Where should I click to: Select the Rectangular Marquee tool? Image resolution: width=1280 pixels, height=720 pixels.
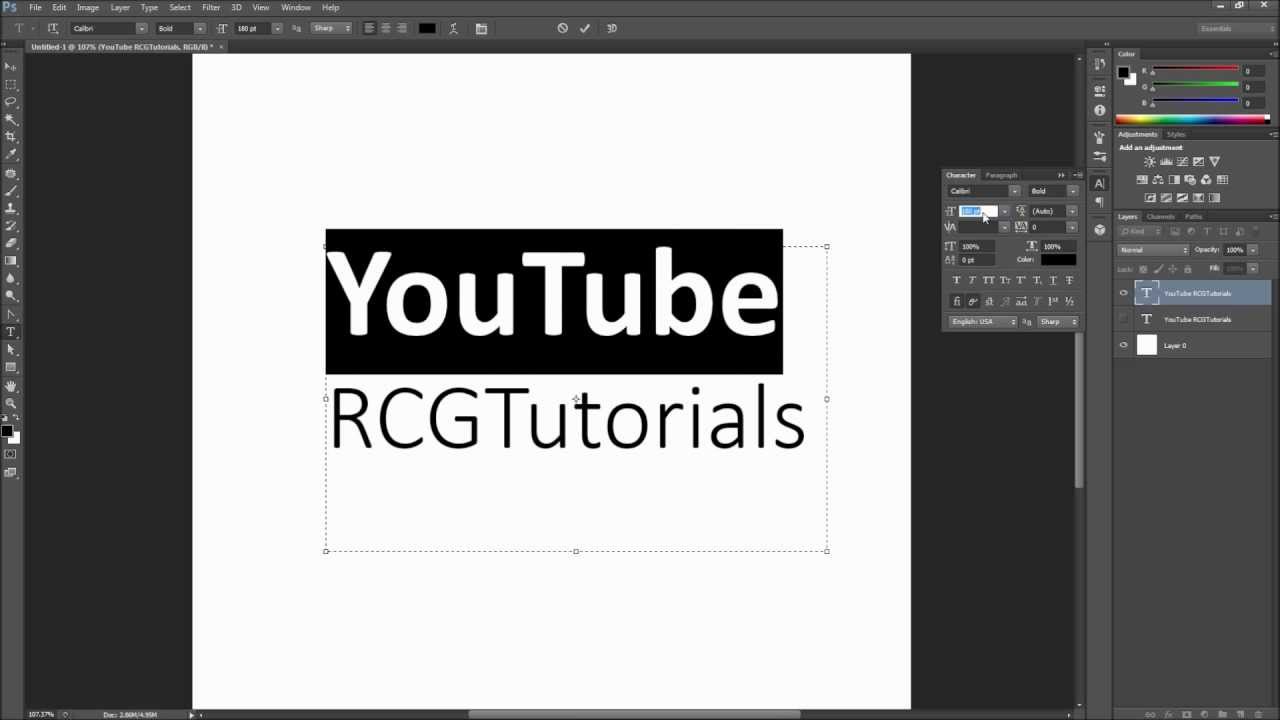click(11, 85)
